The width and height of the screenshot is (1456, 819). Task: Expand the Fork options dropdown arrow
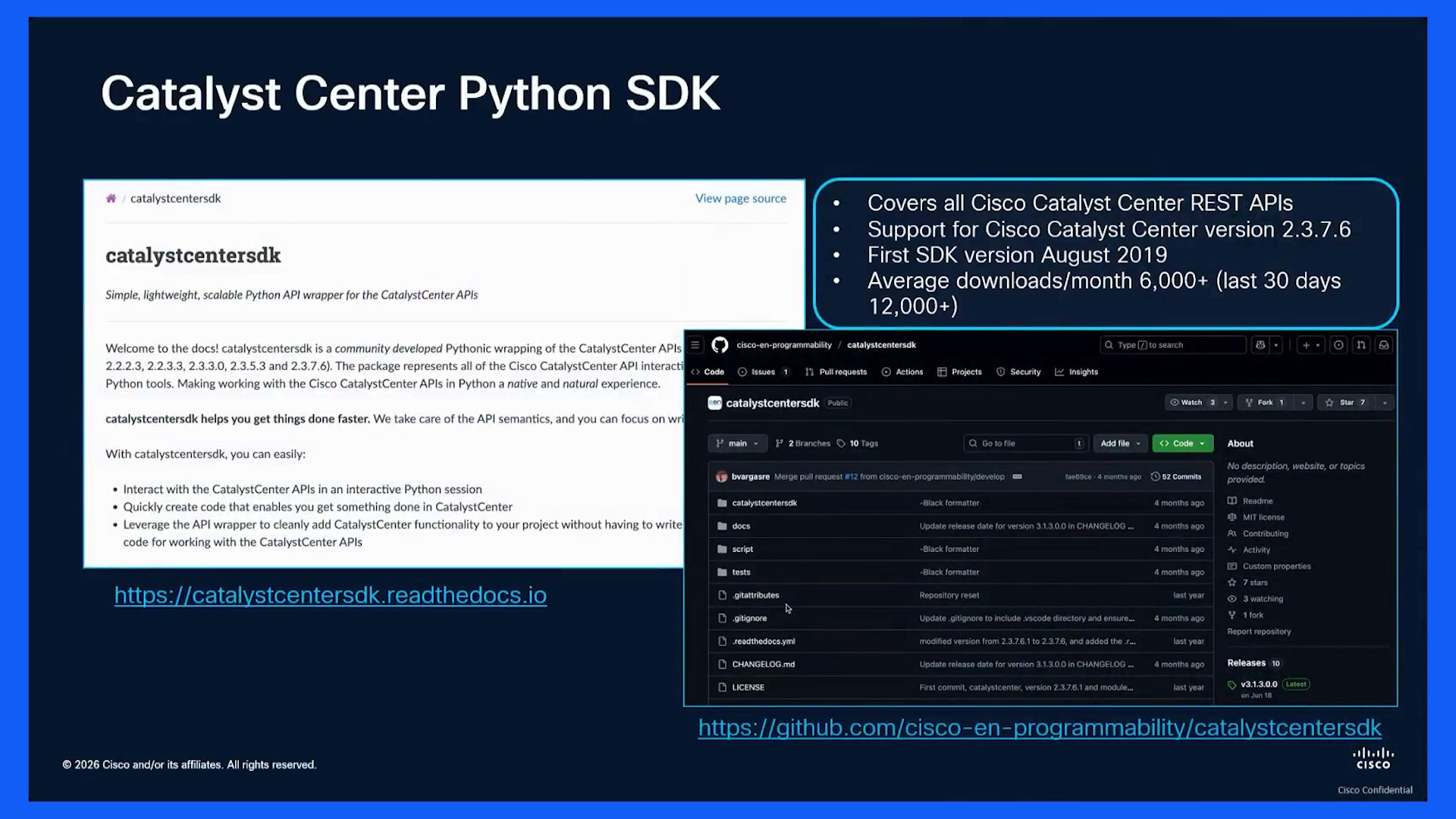tap(1304, 403)
